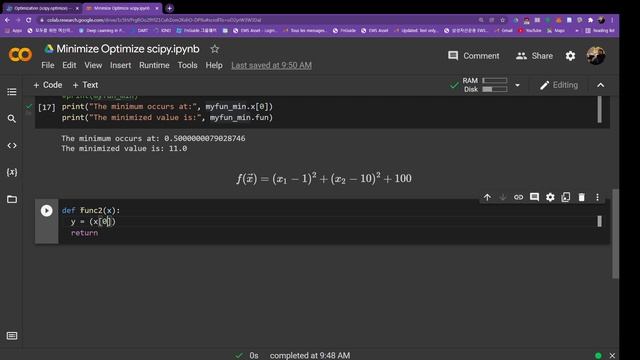Open the View menu
Screen dimensions: 640x360
[x=93, y=65]
